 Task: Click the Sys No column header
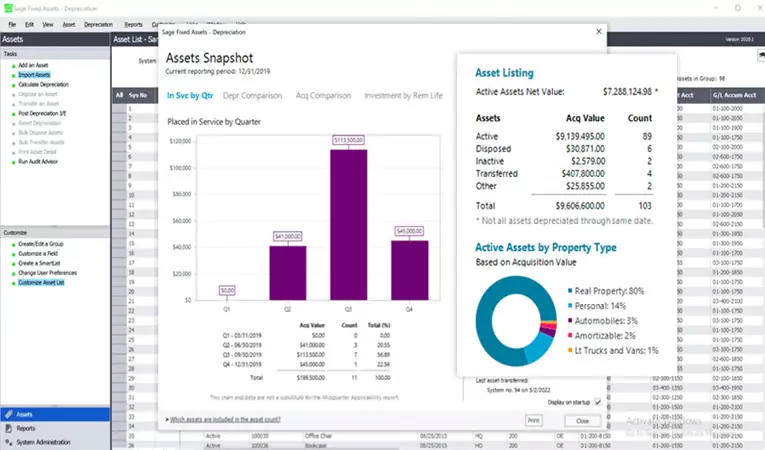click(138, 95)
